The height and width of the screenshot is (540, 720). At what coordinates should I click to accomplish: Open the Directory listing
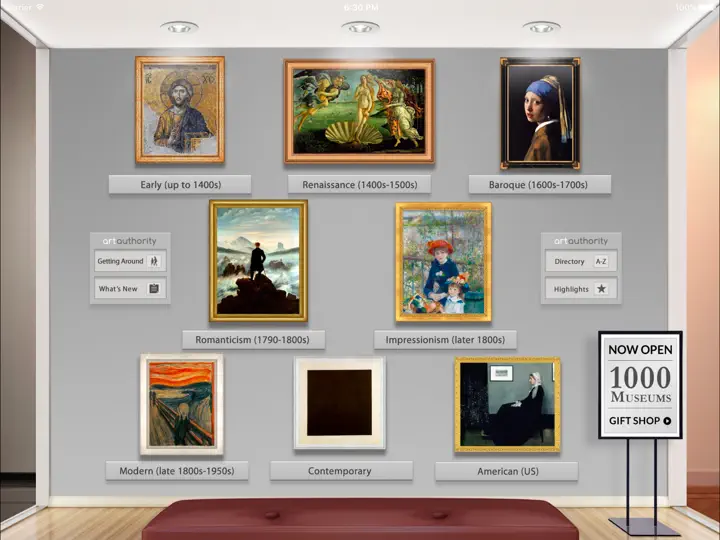581,261
